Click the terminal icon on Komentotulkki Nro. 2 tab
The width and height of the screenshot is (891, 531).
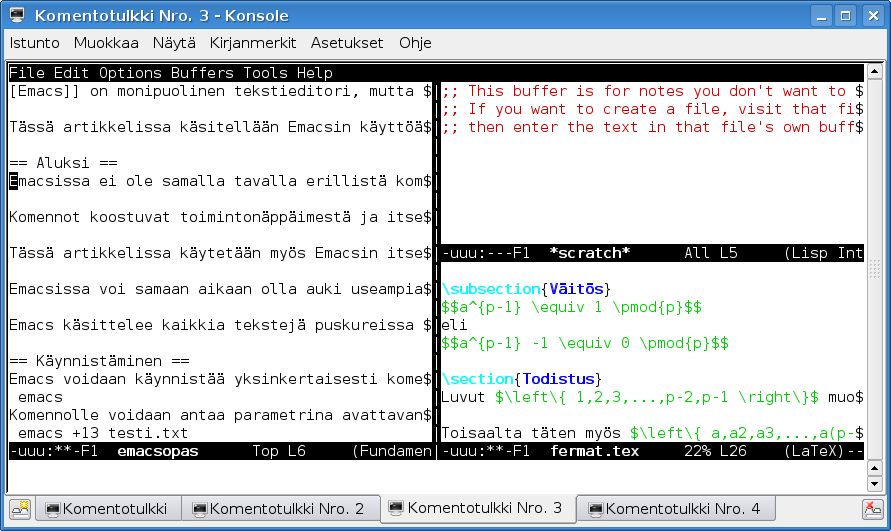199,509
